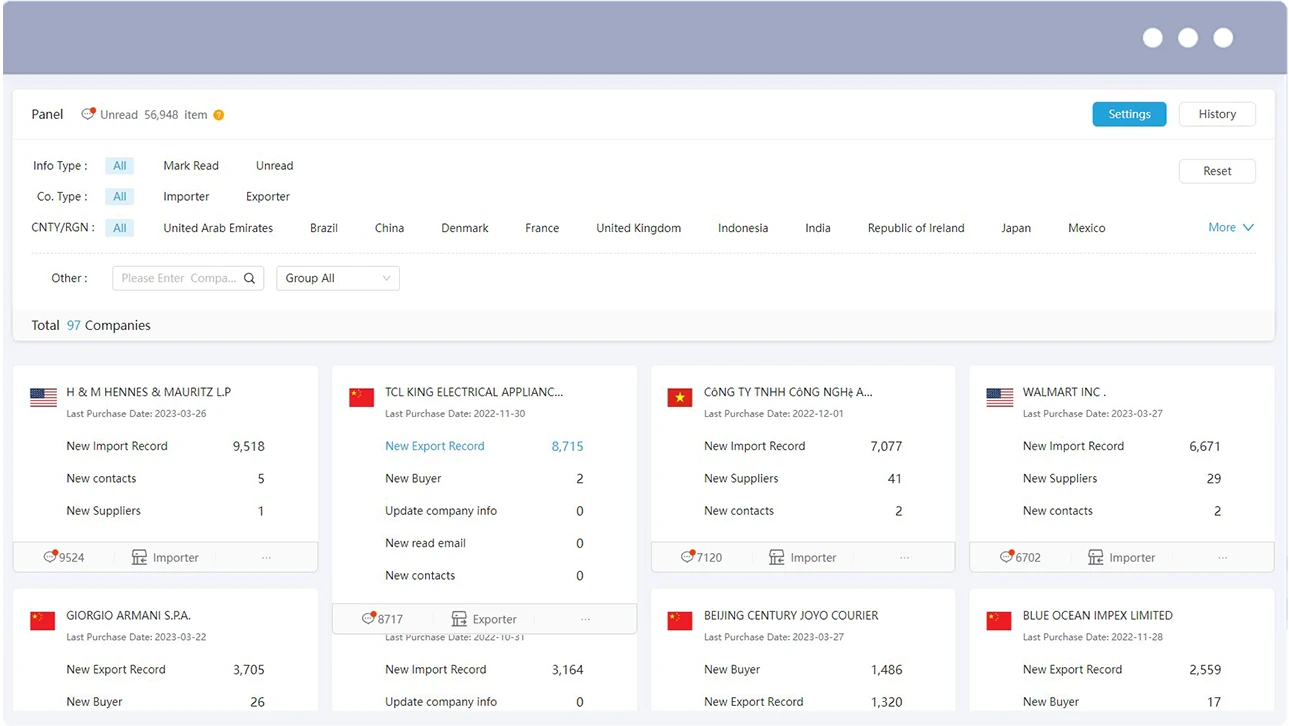1289x726 pixels.
Task: Open the ellipsis menu on Walmart card
Action: tap(1223, 558)
